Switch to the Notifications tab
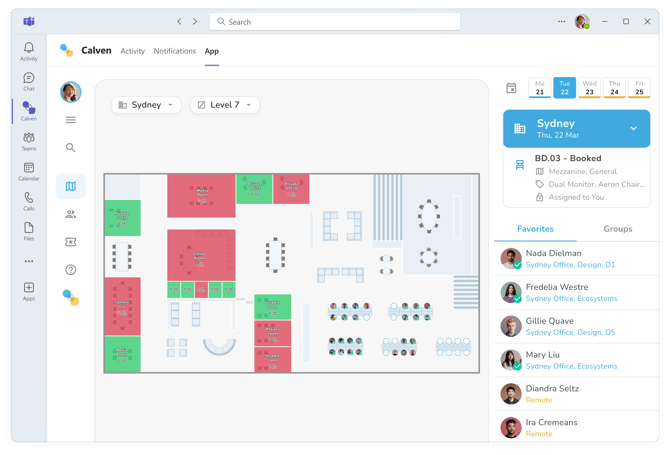670x455 pixels. pos(175,51)
